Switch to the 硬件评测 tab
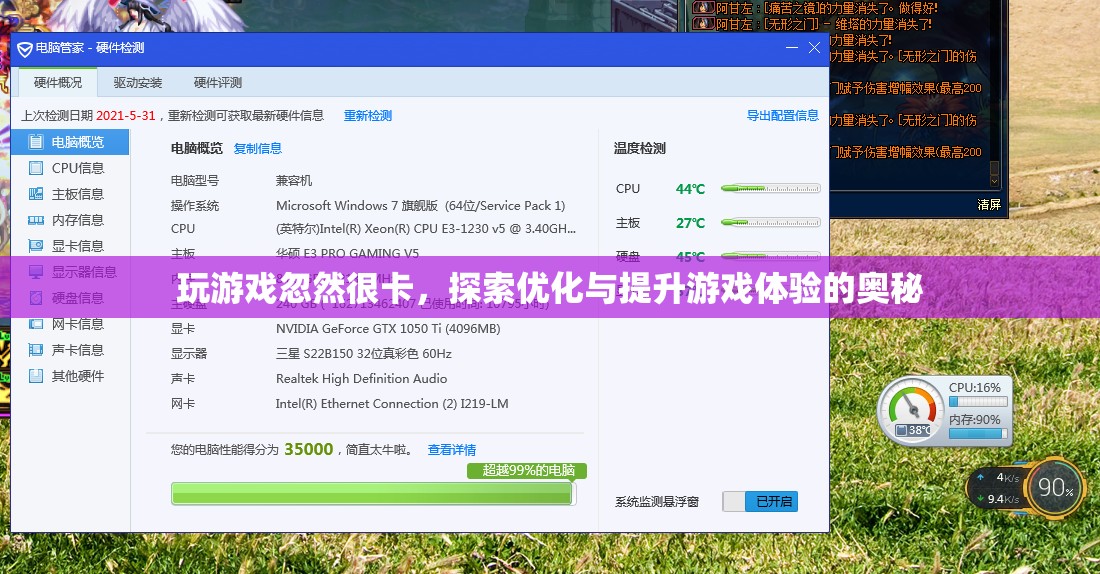Image resolution: width=1100 pixels, height=574 pixels. tap(218, 82)
